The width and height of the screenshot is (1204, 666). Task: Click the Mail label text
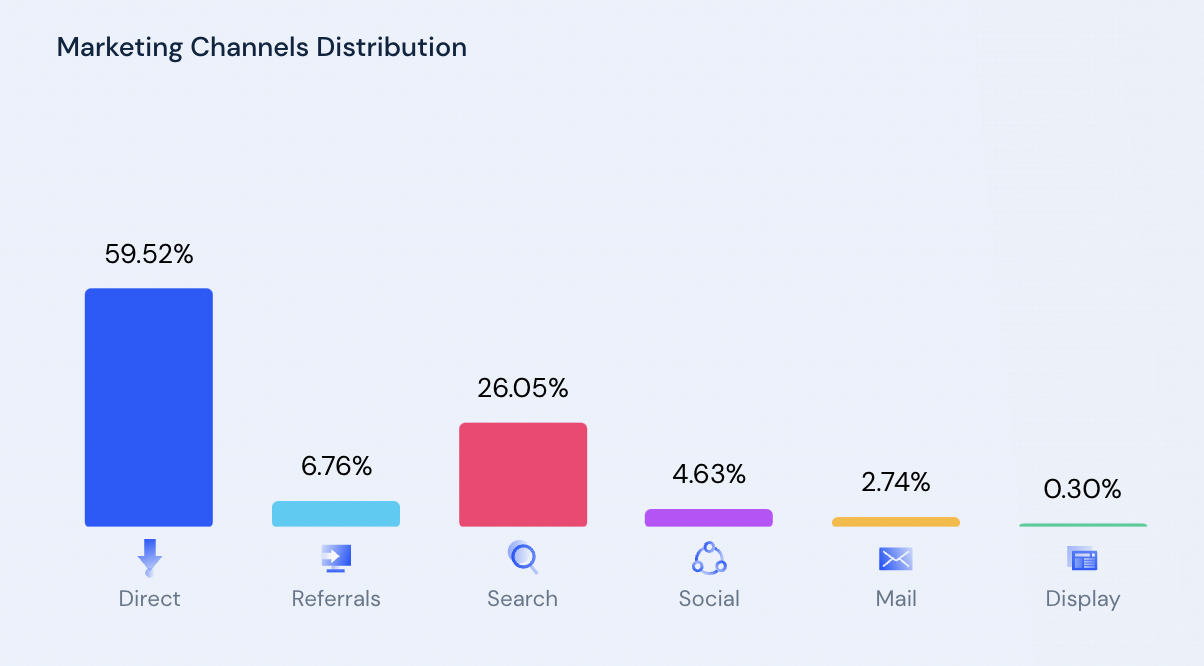tap(896, 599)
